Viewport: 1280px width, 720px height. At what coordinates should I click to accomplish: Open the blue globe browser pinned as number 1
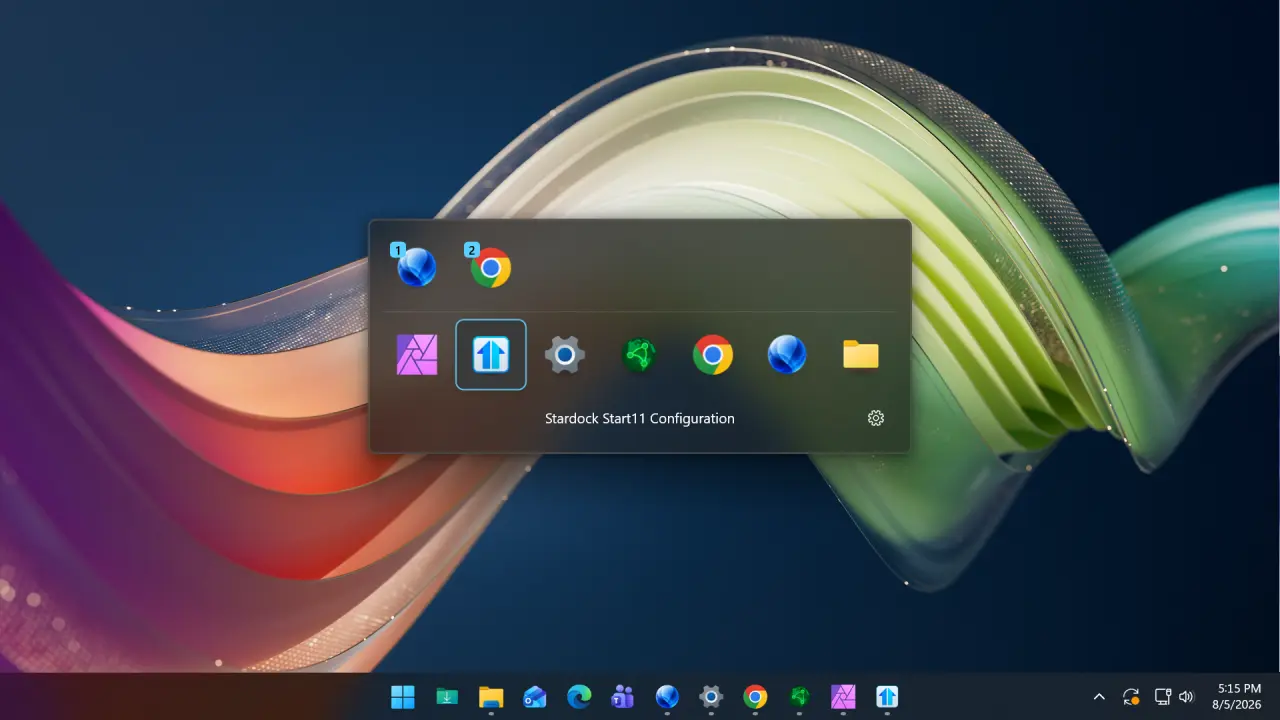[x=415, y=267]
